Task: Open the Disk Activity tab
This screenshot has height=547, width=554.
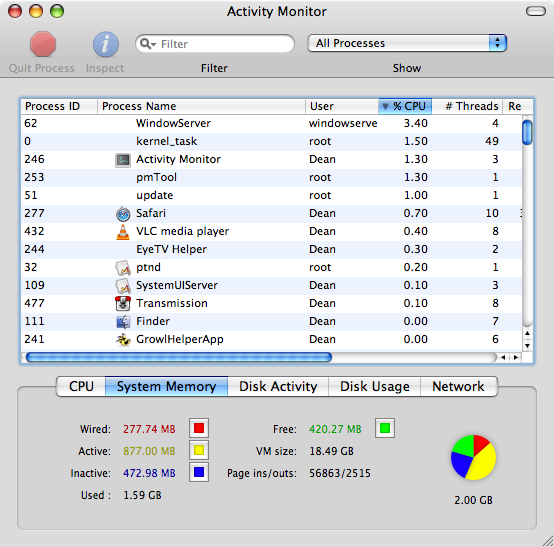Action: [278, 386]
